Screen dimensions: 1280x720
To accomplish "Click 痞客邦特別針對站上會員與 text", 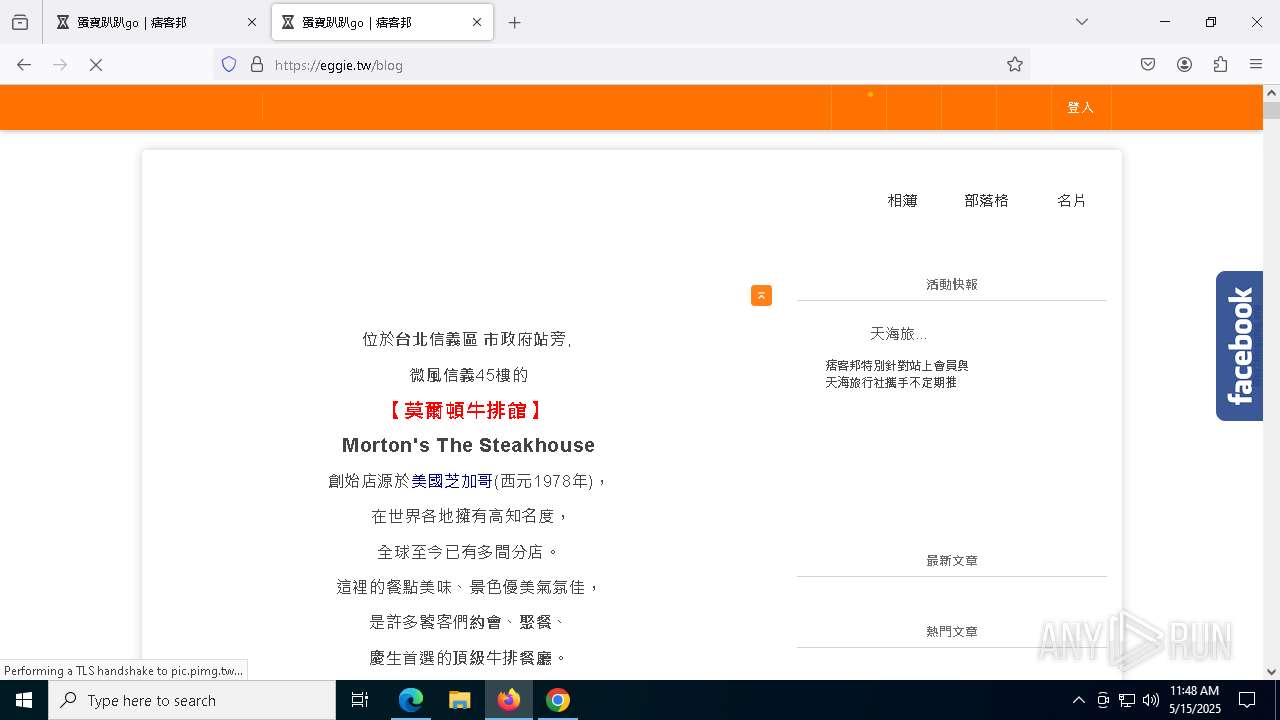I will pyautogui.click(x=897, y=366).
